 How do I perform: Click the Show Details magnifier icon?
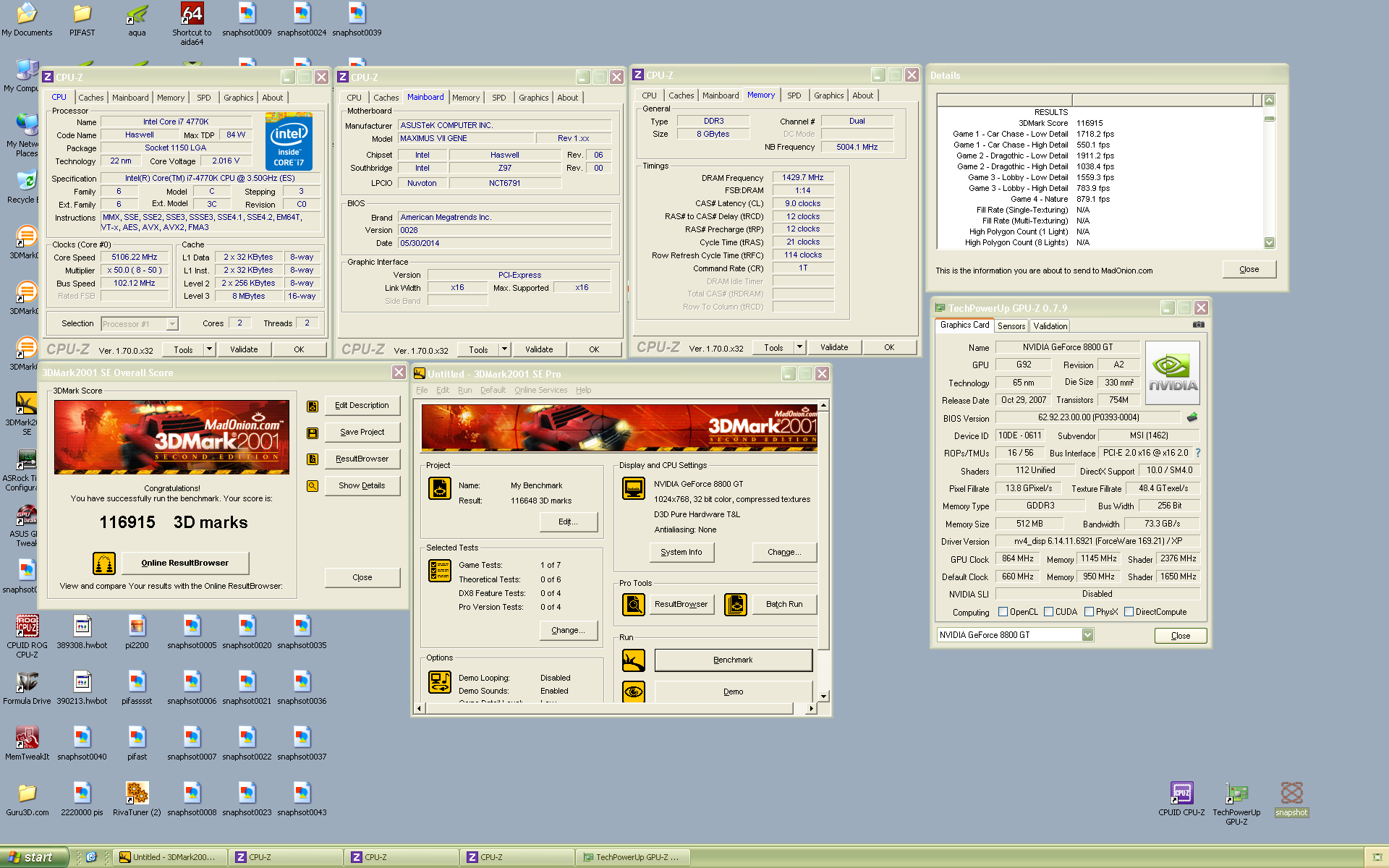point(313,486)
